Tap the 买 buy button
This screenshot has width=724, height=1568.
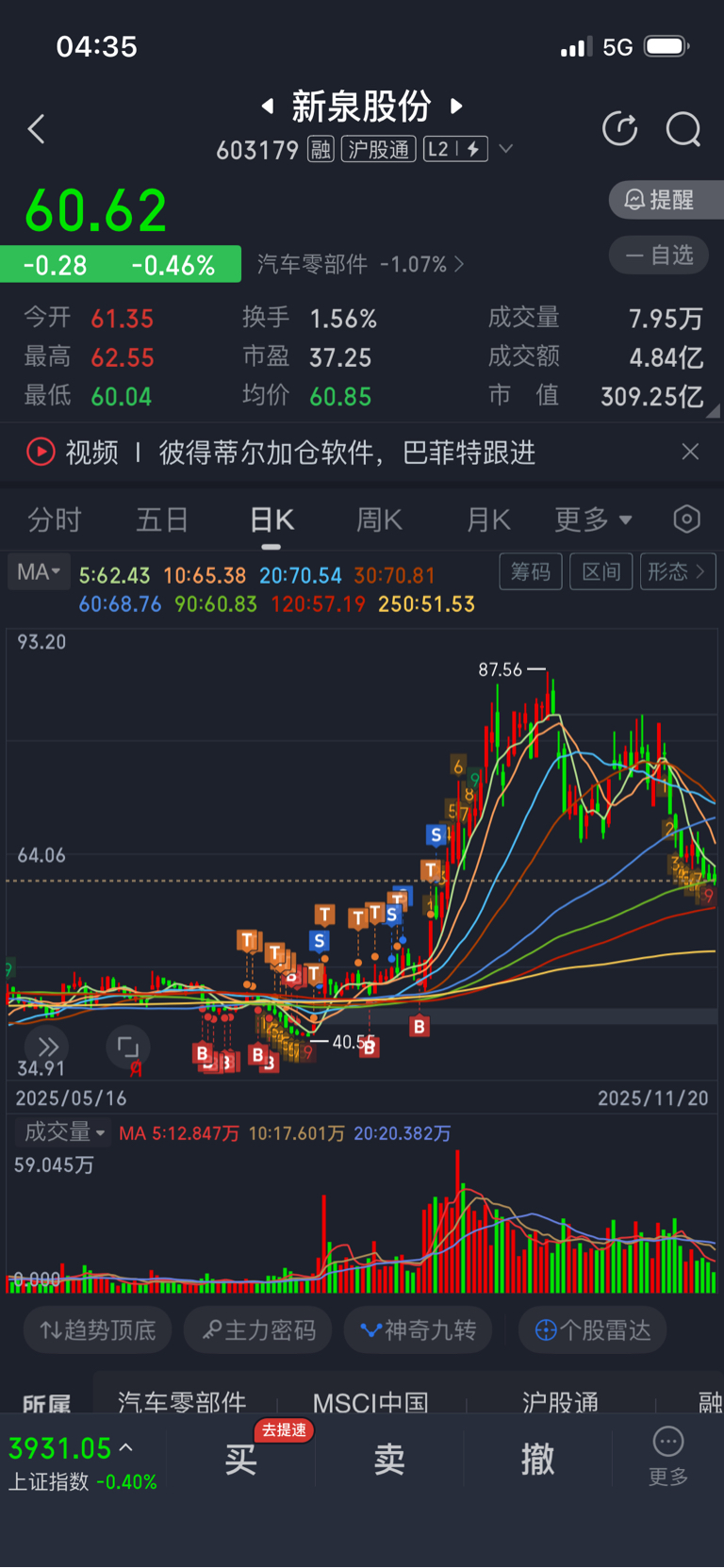(241, 1460)
